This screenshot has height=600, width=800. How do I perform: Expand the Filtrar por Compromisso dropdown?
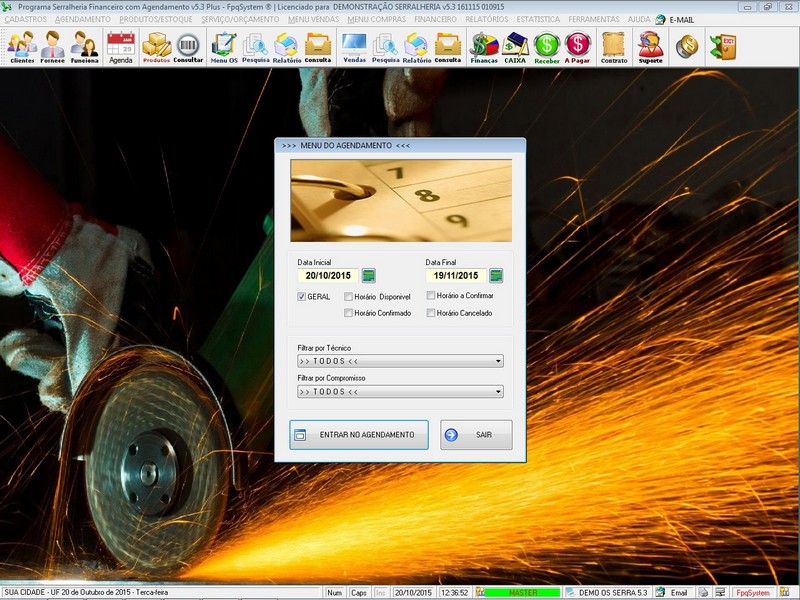coord(498,392)
